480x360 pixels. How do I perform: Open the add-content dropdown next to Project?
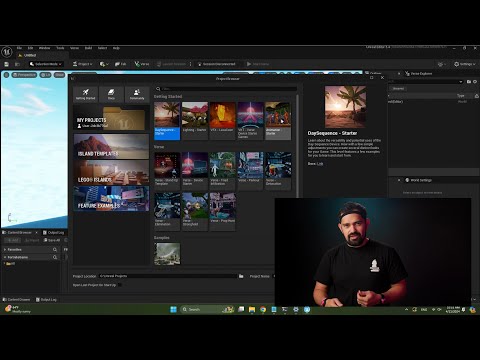point(104,64)
